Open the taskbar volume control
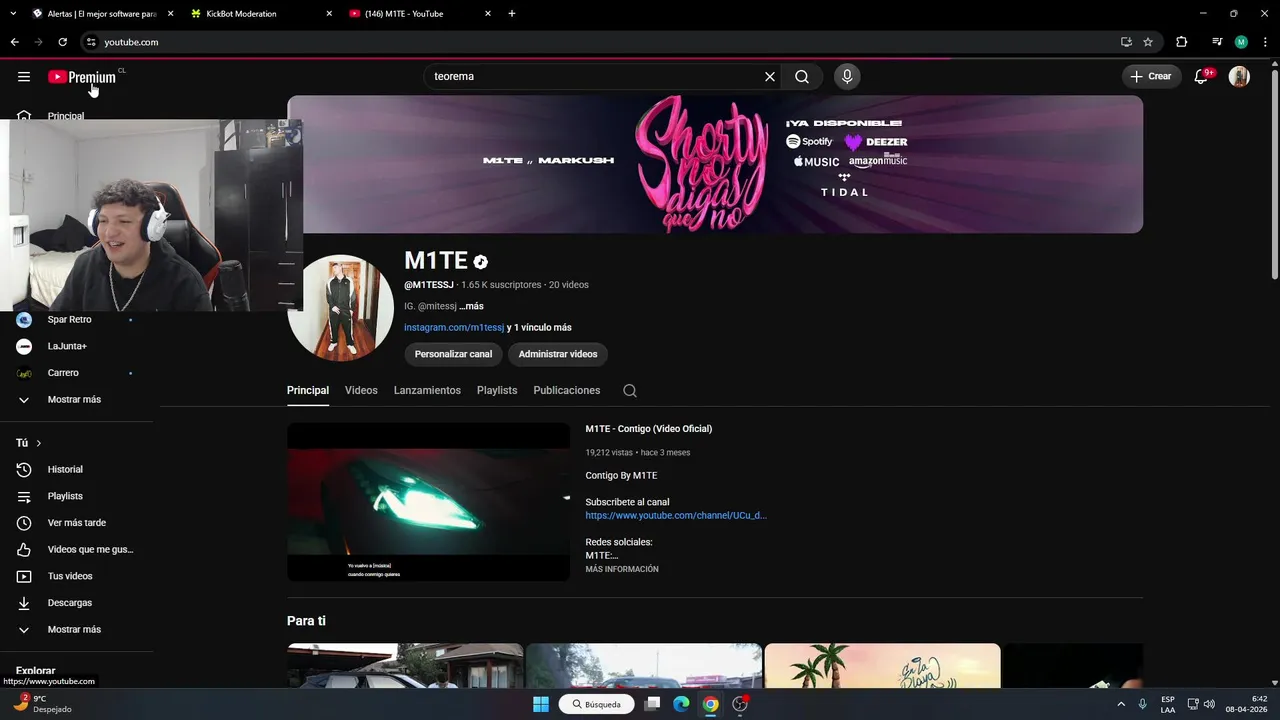Screen dimensions: 1280x720 (x=1209, y=704)
